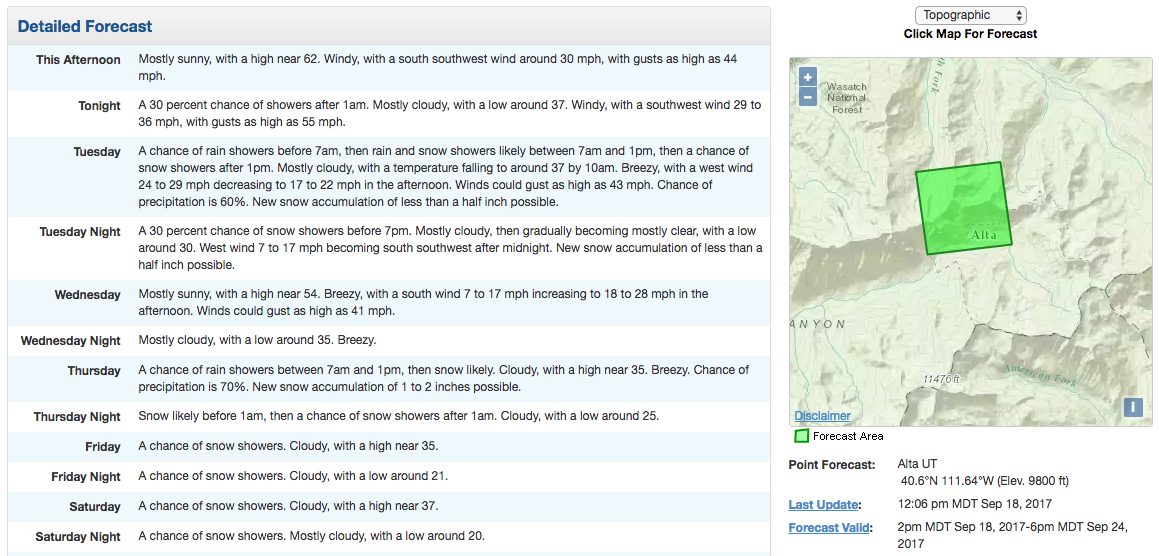Viewport: 1159px width, 556px height.
Task: Zoom in on the forecast map
Action: click(x=808, y=77)
